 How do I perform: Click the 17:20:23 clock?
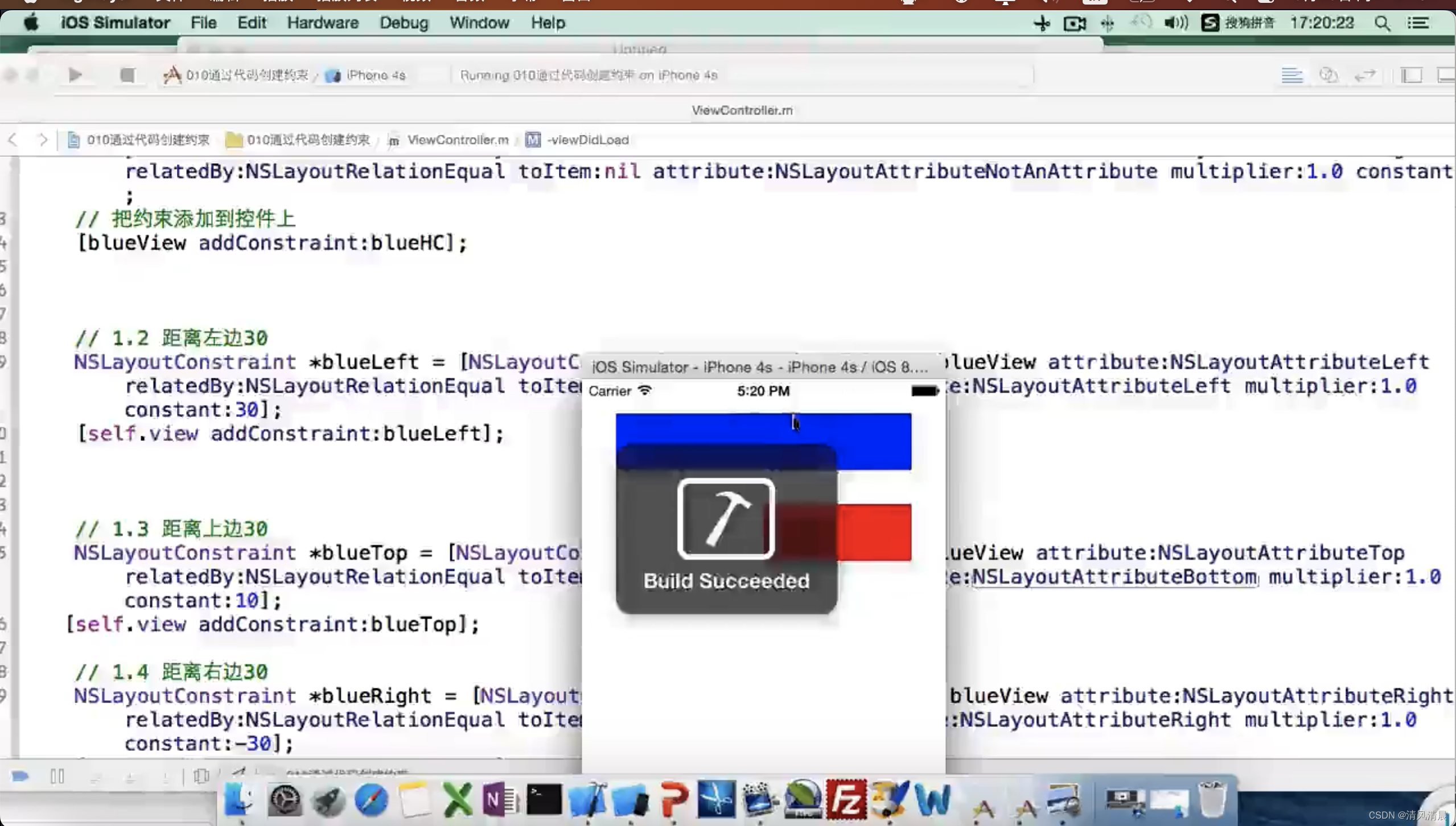(1322, 23)
